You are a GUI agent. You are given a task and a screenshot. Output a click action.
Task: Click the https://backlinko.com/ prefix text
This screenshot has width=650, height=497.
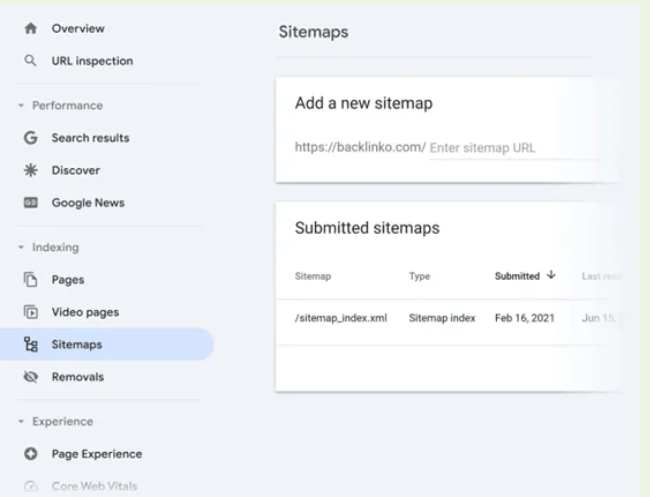tap(360, 147)
